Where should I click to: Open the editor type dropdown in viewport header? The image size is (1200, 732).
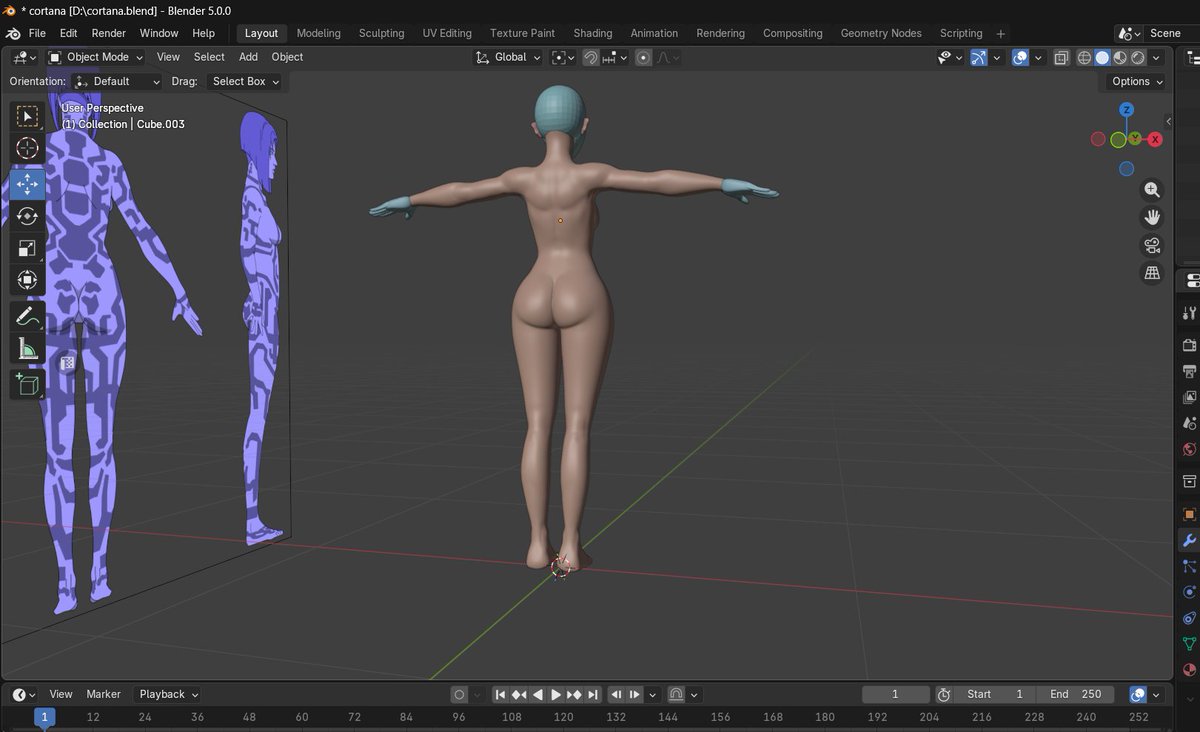pyautogui.click(x=25, y=57)
